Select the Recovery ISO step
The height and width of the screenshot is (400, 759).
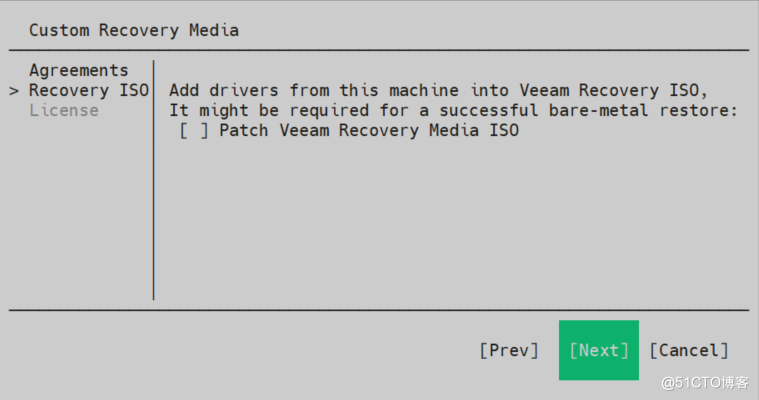[x=89, y=91]
